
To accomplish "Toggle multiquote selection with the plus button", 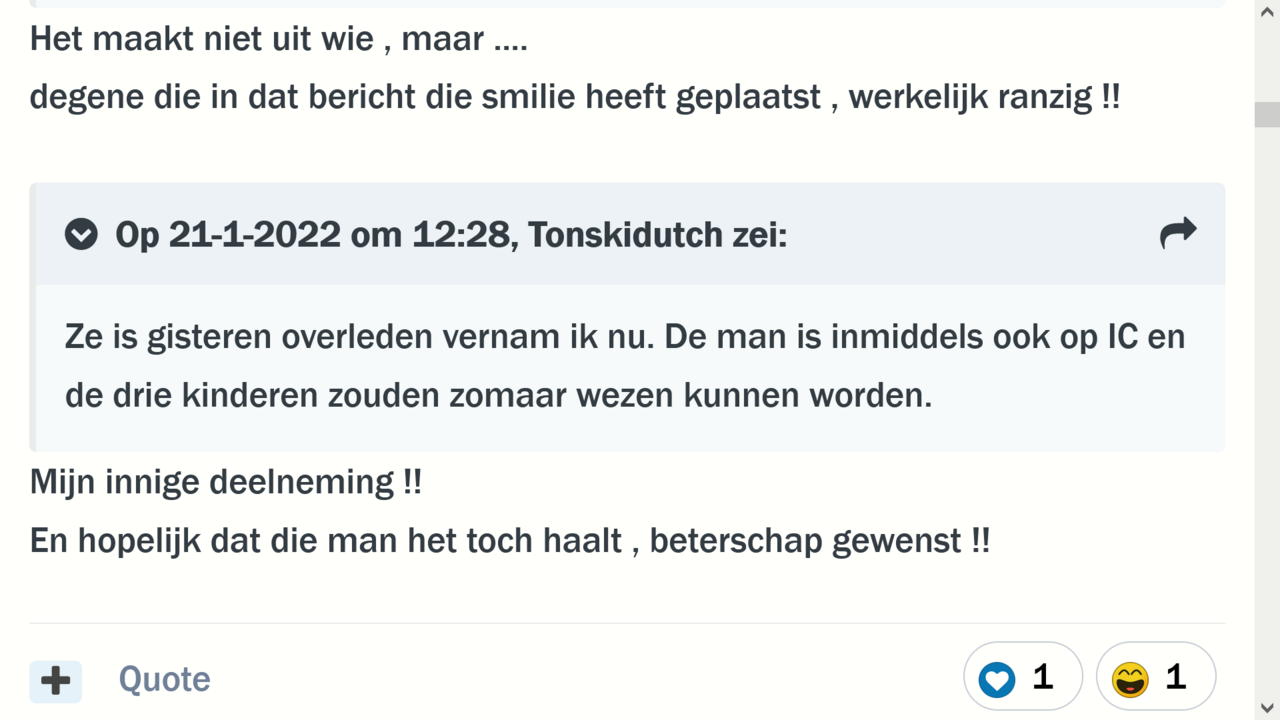I will click(x=55, y=681).
